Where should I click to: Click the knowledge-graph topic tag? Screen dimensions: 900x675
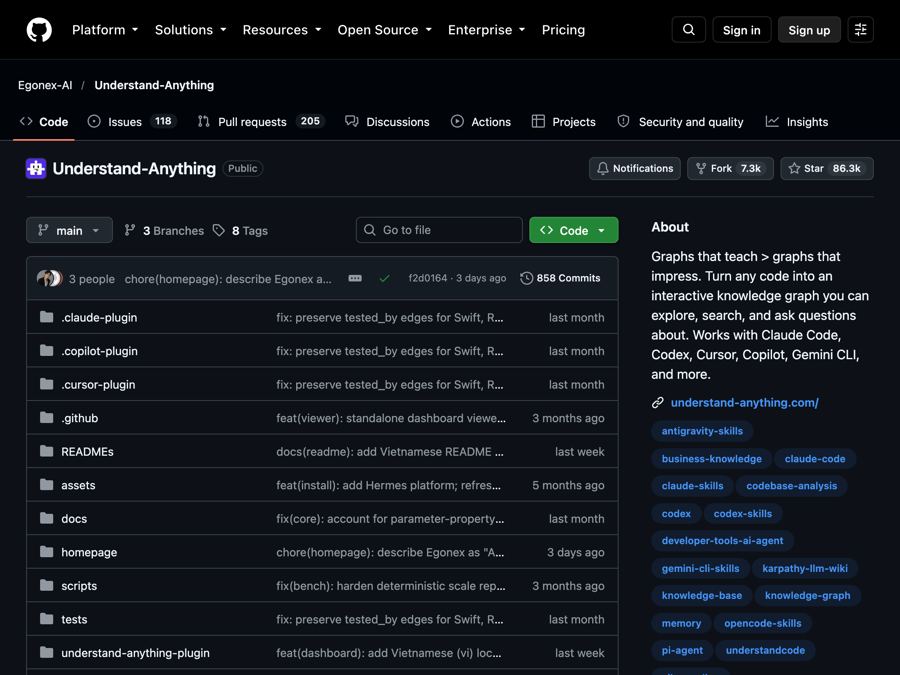[808, 596]
